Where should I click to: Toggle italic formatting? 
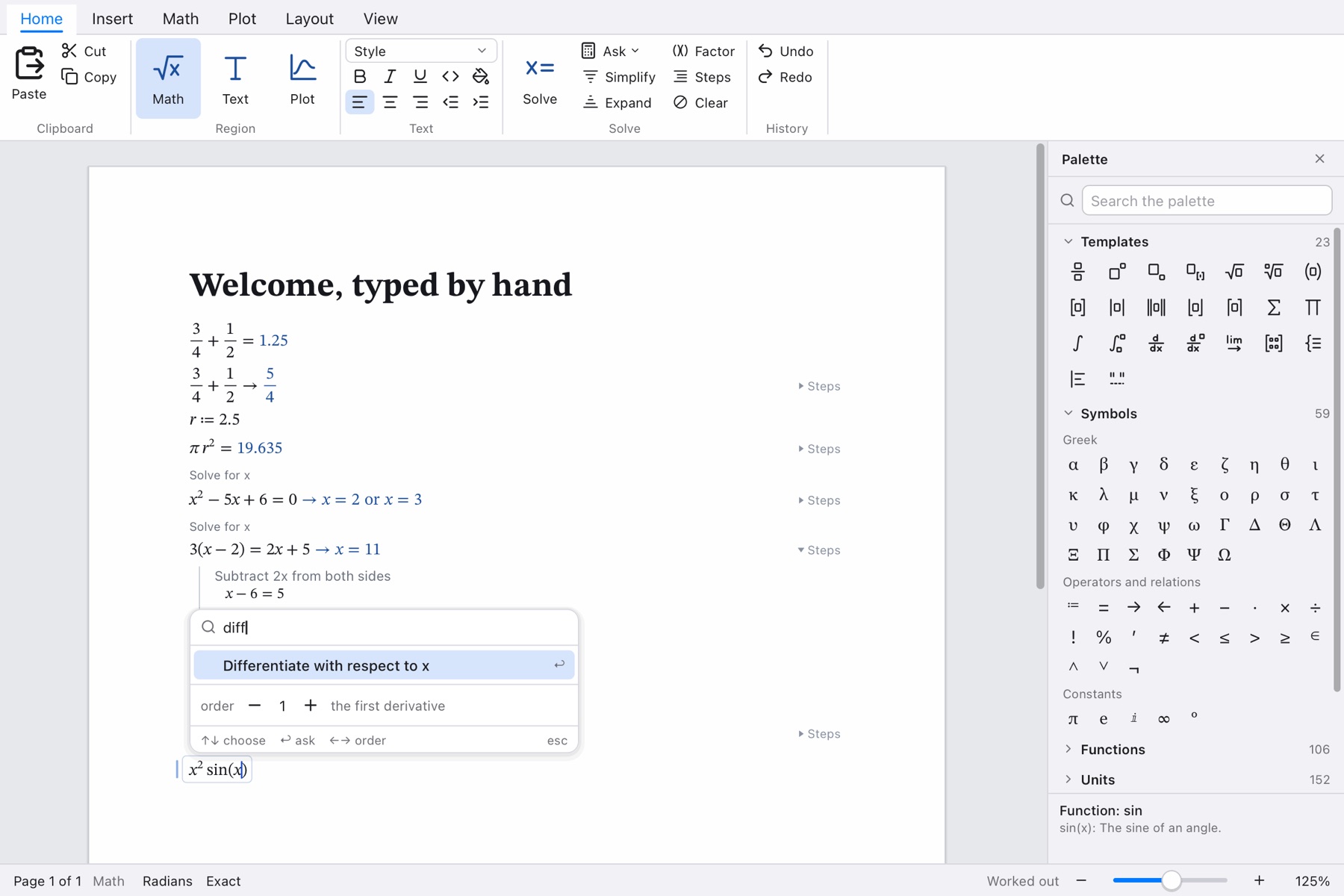(390, 76)
